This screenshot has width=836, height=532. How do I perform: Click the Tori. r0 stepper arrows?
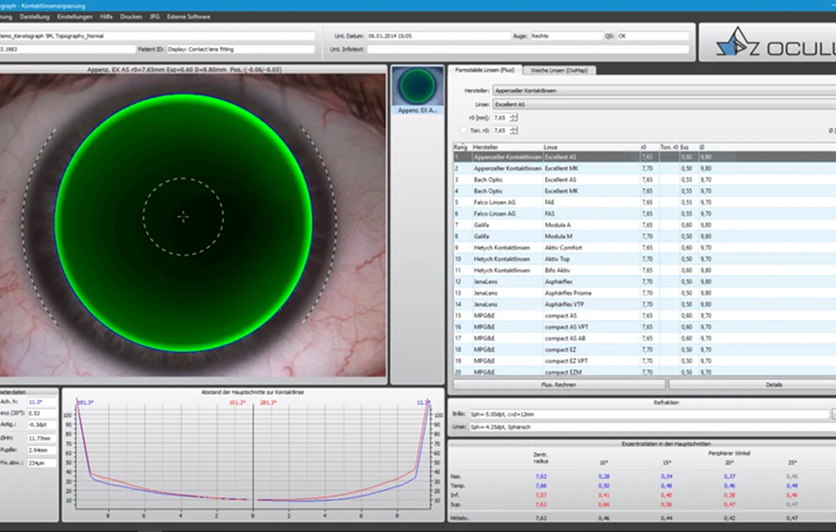coord(513,131)
